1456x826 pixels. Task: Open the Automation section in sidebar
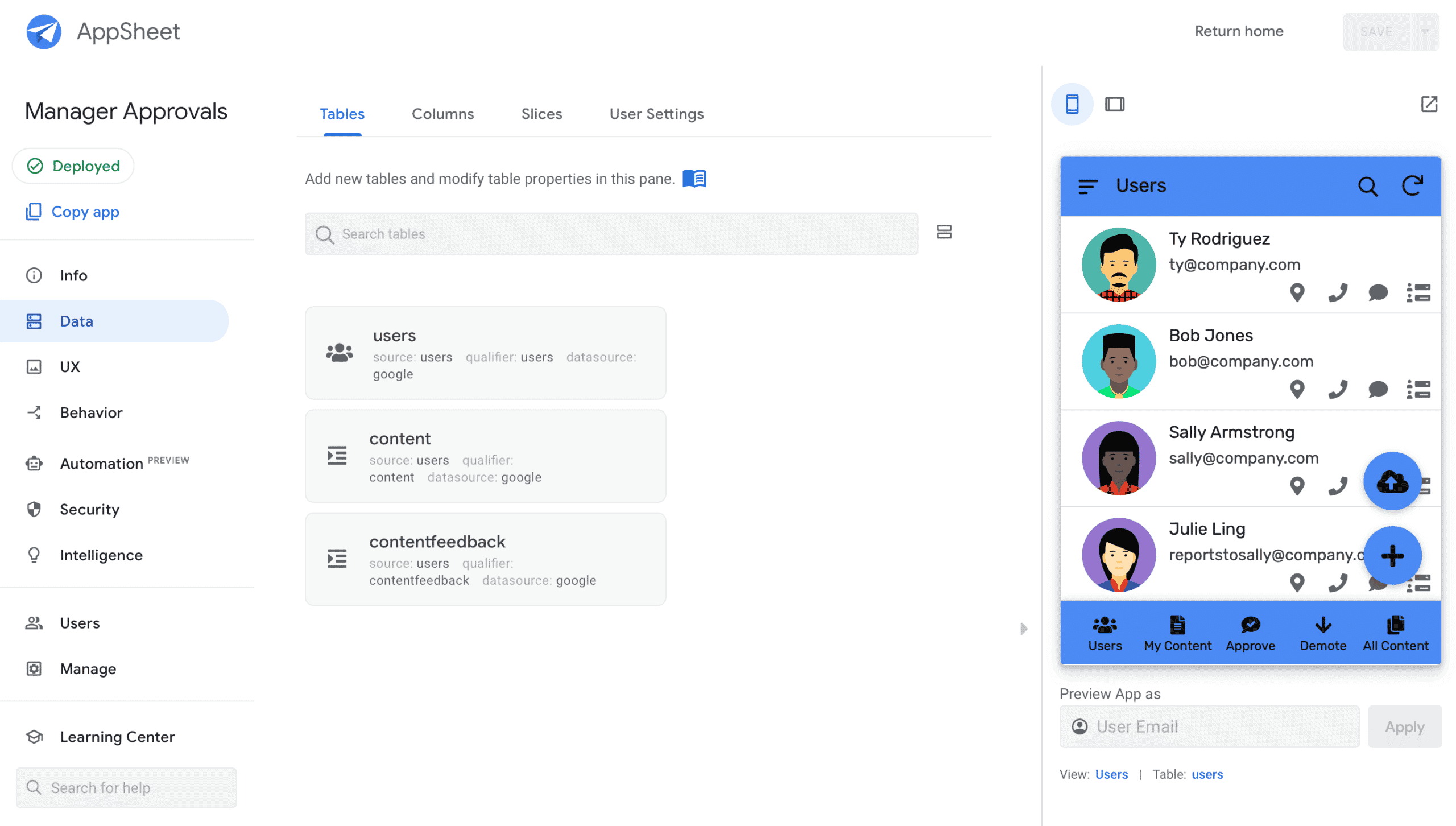[101, 463]
